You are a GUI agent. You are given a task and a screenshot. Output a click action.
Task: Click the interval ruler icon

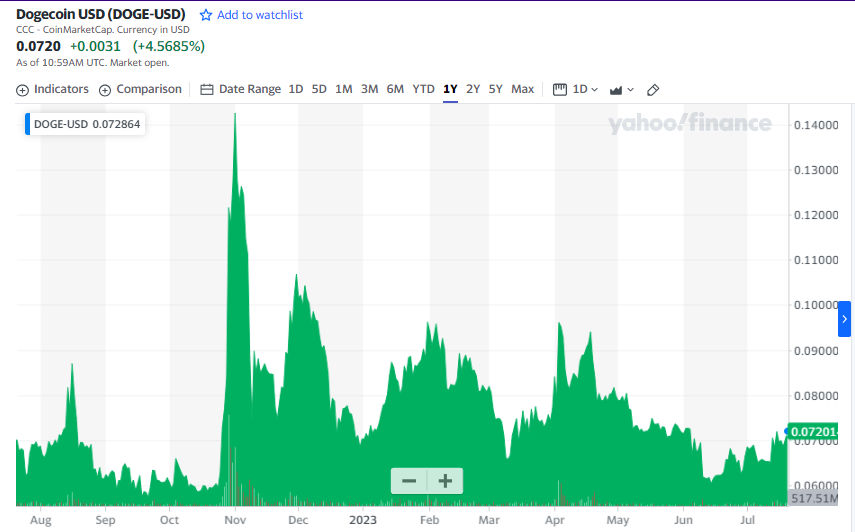[x=560, y=89]
